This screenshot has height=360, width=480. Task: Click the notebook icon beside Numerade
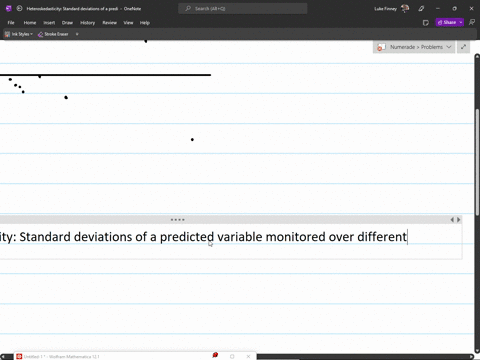[x=381, y=47]
